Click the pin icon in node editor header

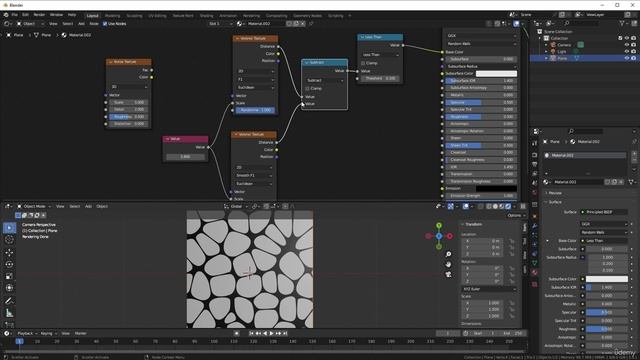(311, 24)
